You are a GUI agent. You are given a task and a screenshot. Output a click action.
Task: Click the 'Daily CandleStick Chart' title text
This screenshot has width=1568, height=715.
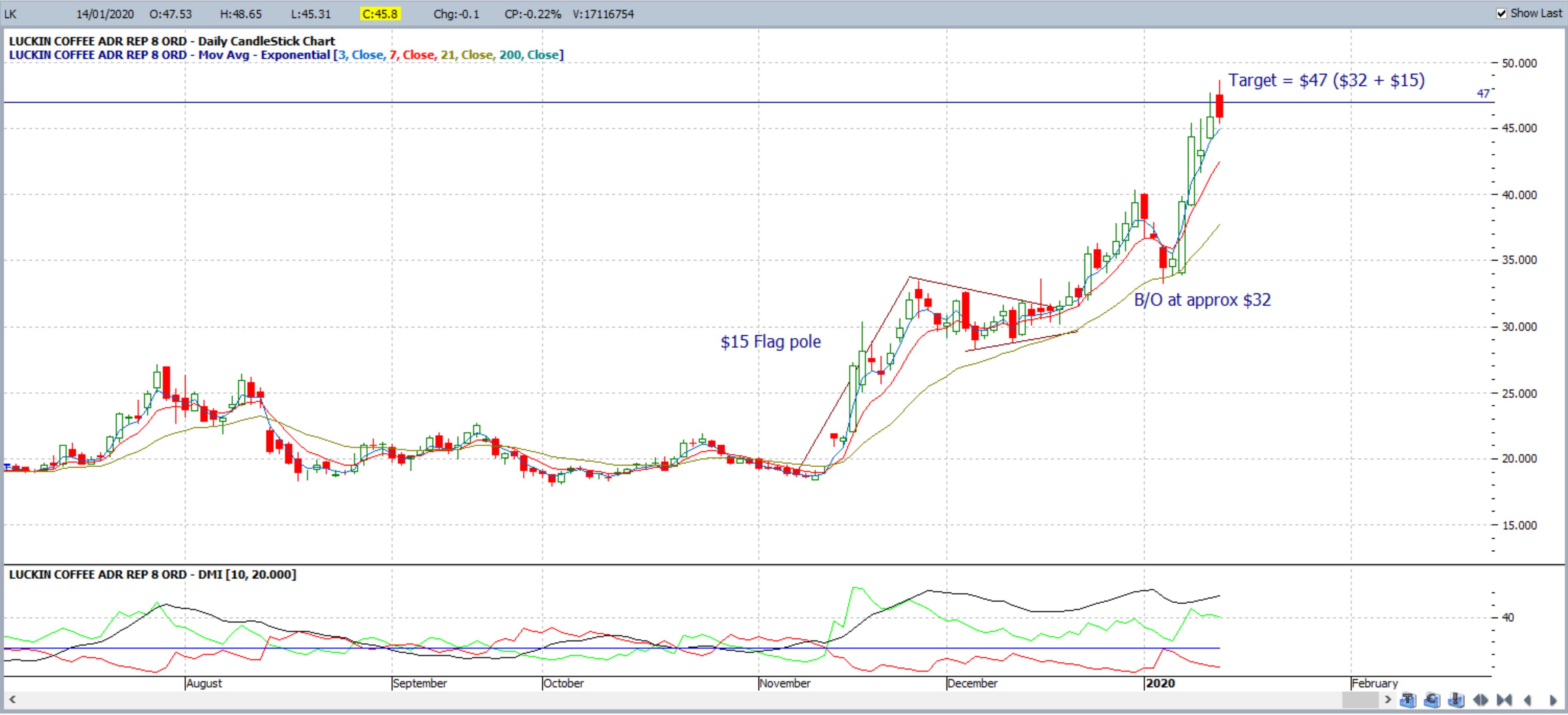point(267,41)
